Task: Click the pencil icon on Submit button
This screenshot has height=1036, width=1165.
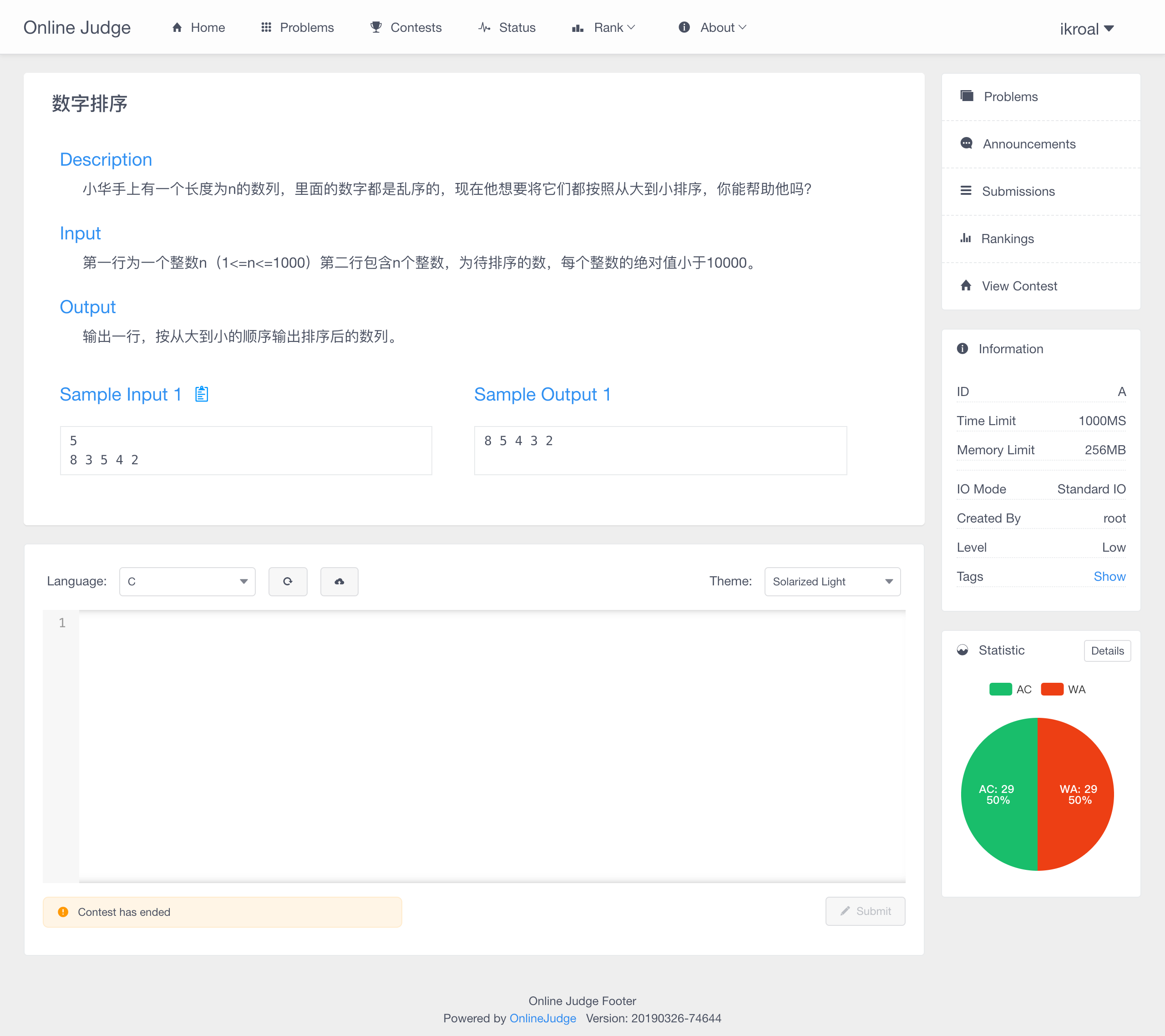Action: click(x=845, y=910)
